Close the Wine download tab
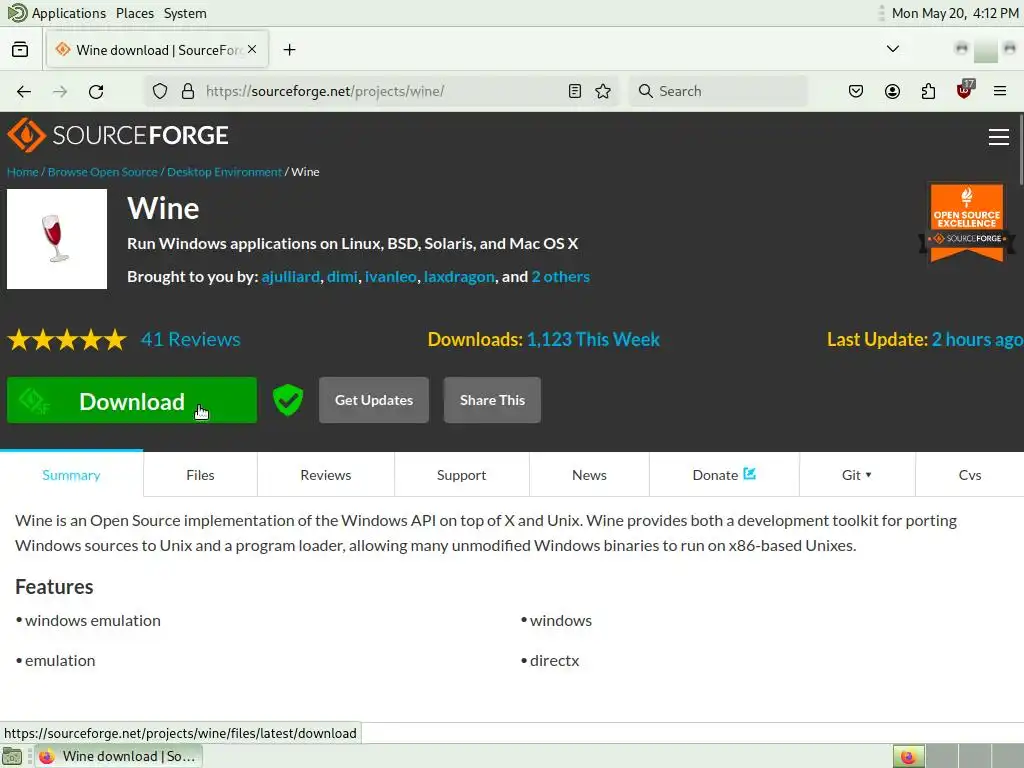Screen dimensions: 1024x768 coord(252,50)
